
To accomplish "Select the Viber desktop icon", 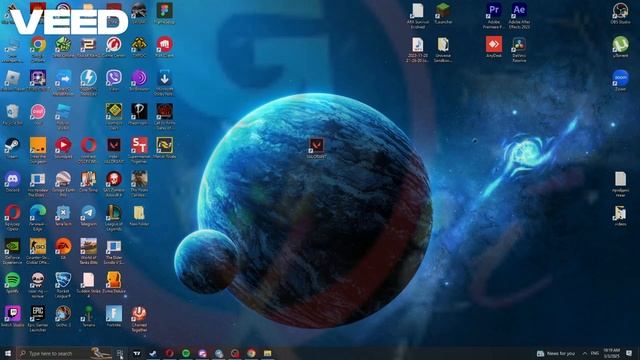I will [x=114, y=78].
